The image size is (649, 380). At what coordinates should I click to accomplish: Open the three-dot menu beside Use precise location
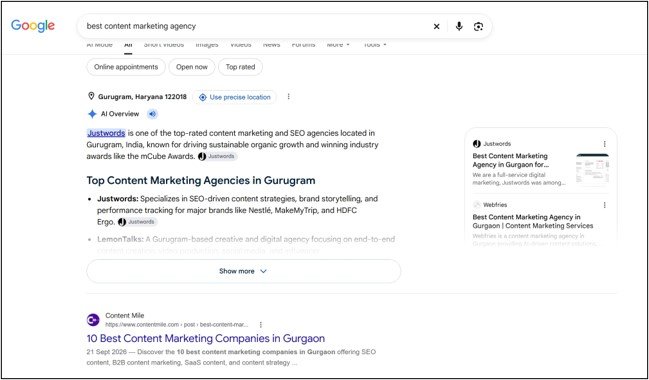click(x=288, y=96)
